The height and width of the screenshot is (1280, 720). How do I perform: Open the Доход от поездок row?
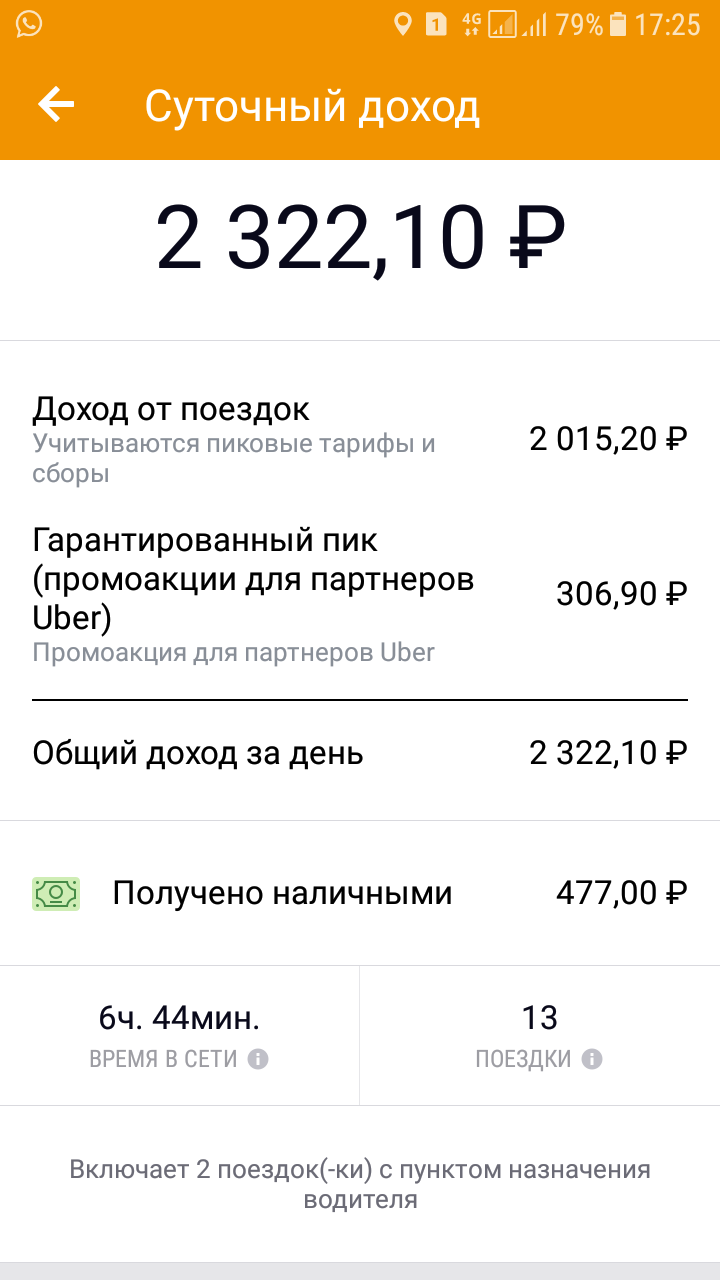(x=360, y=439)
